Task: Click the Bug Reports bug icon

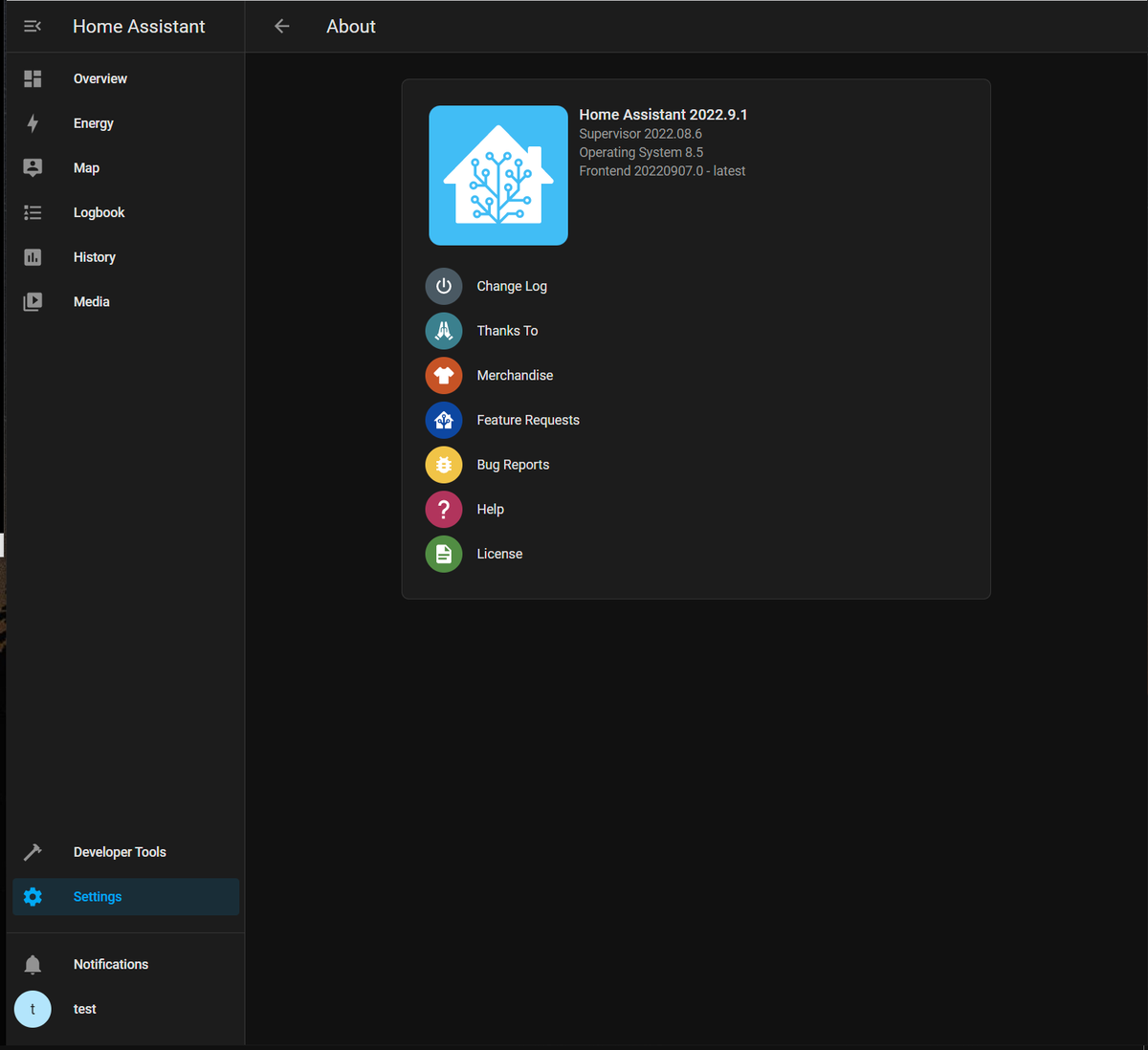Action: coord(443,464)
